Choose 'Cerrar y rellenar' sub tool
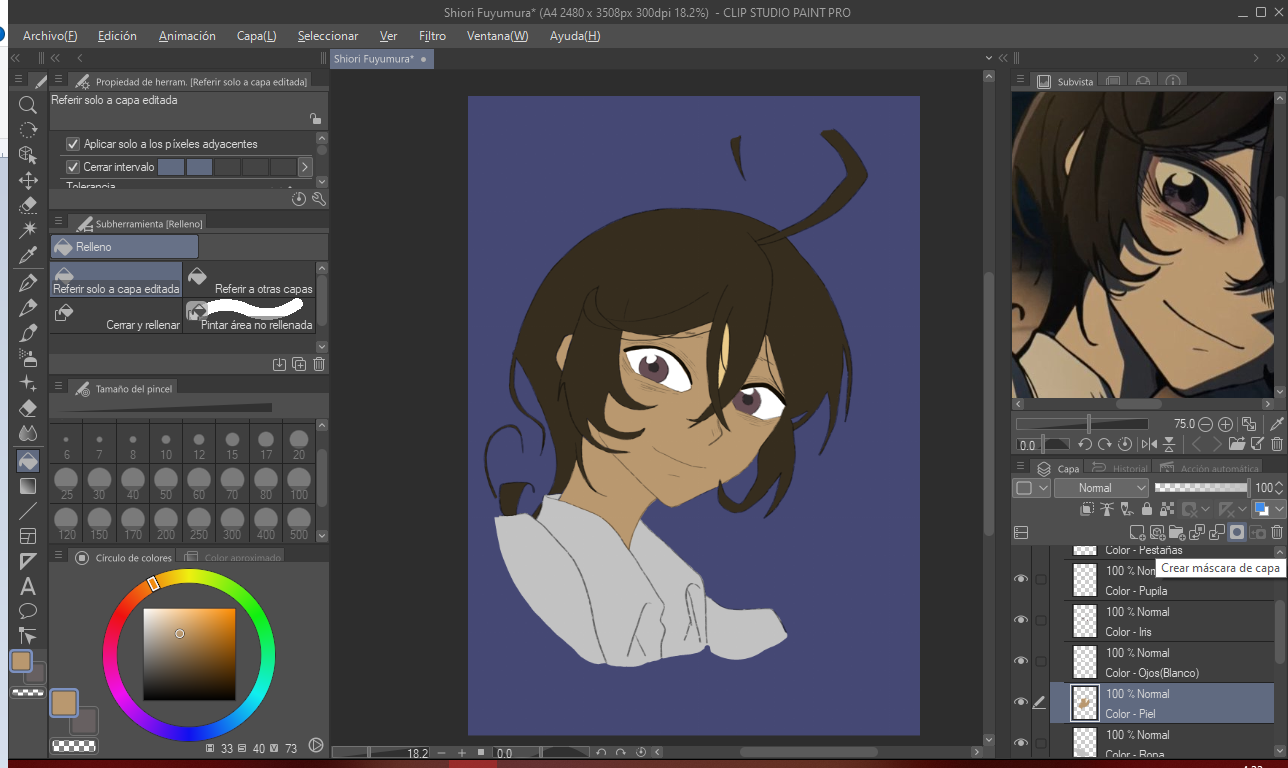 117,315
